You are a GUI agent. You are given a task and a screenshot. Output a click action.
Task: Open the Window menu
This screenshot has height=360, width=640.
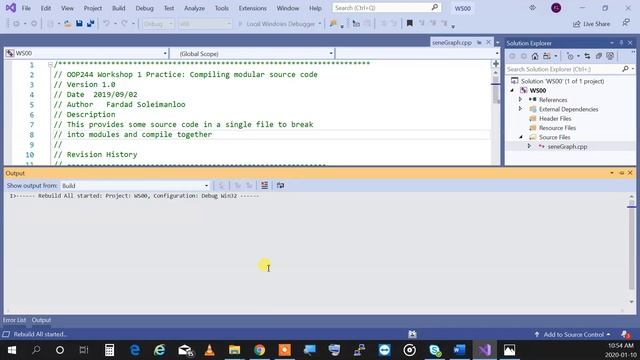coord(288,8)
